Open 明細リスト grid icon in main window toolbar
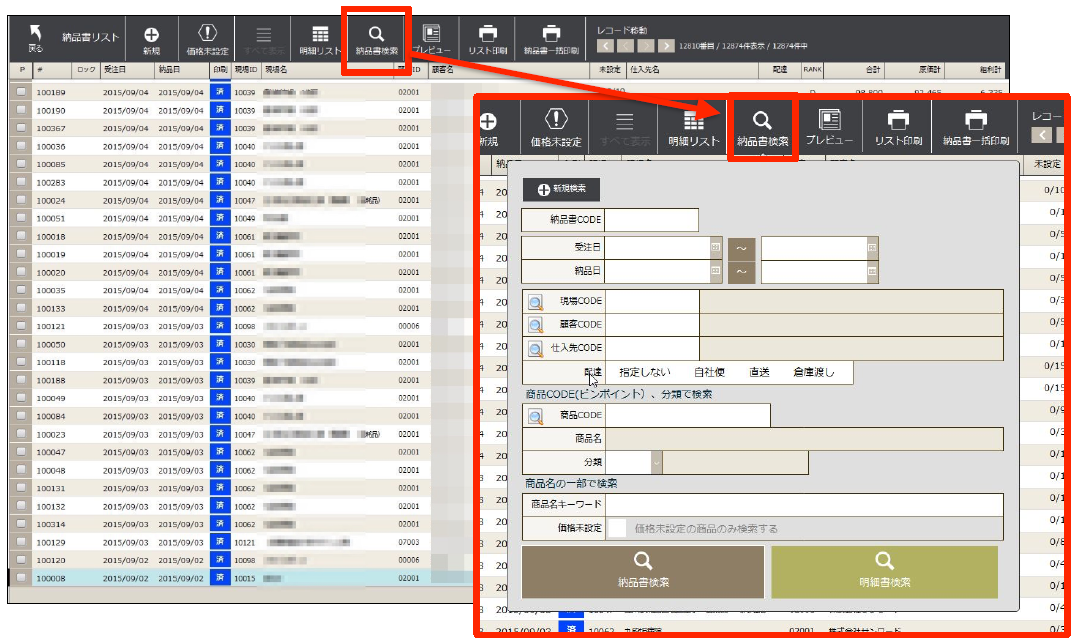Screen dimensions: 1080x644 tap(320, 35)
